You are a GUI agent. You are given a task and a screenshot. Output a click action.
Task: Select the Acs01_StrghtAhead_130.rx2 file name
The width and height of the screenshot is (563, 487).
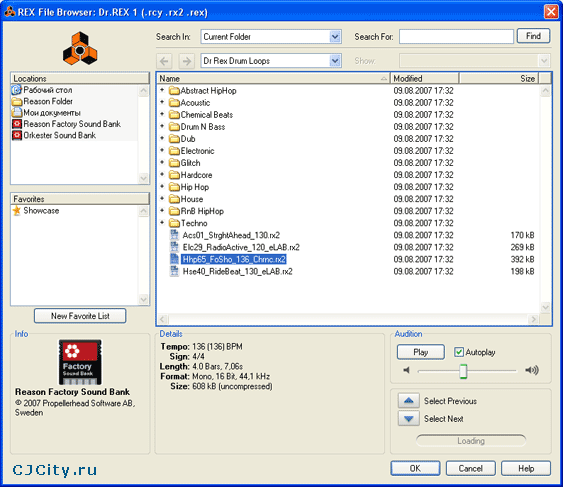pos(231,235)
